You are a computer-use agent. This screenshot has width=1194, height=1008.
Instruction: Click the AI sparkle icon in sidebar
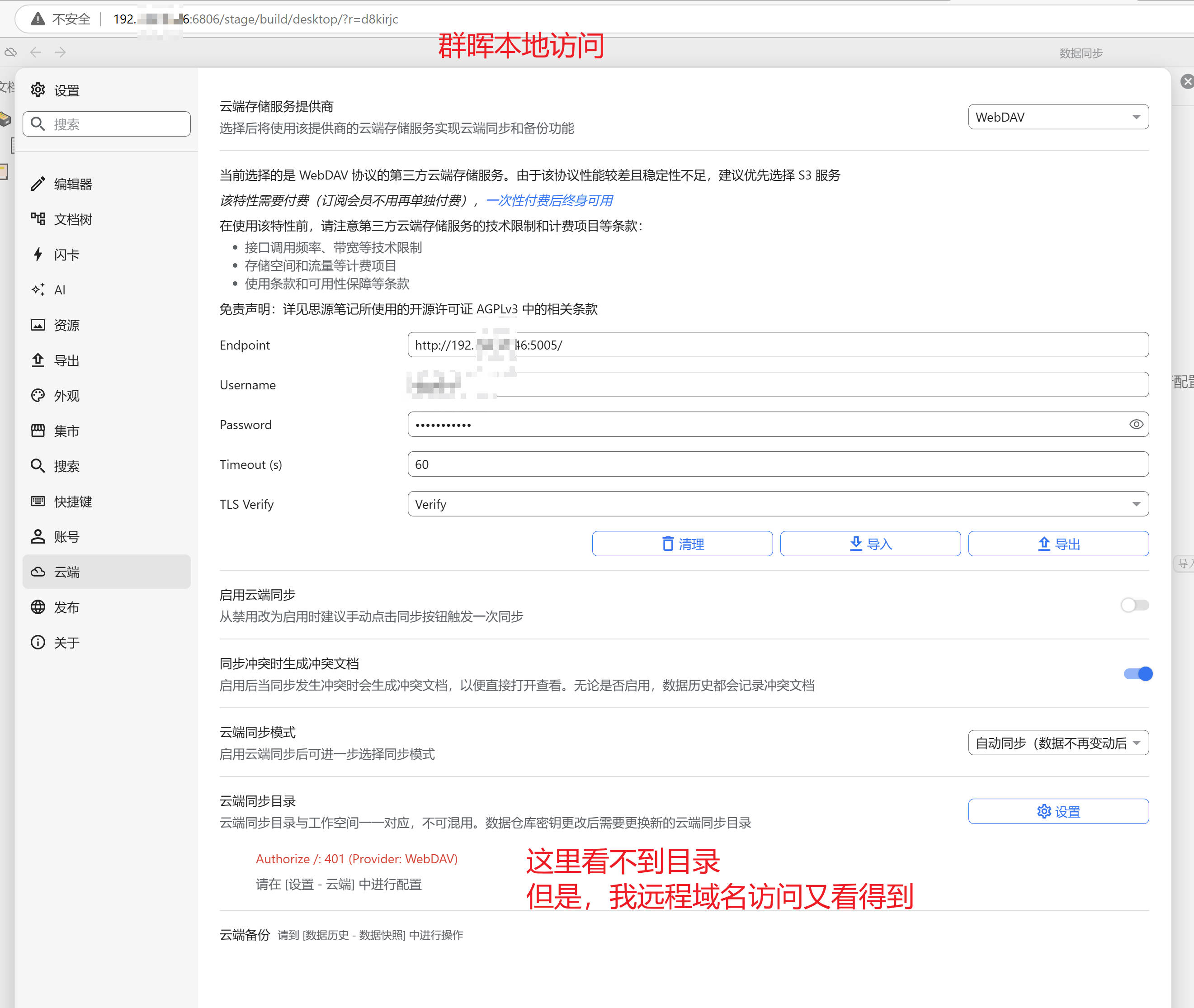coord(38,290)
